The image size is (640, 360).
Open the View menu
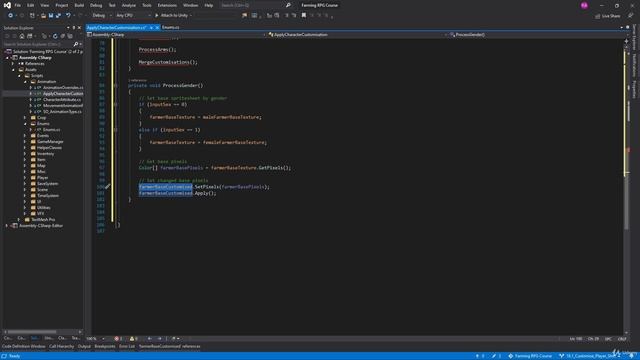[44, 5]
